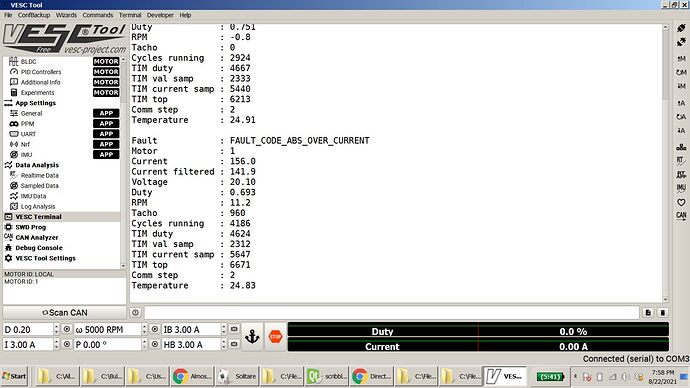Click the write motor configuration icon
Viewport: 690px width, 388px height.
tap(681, 86)
